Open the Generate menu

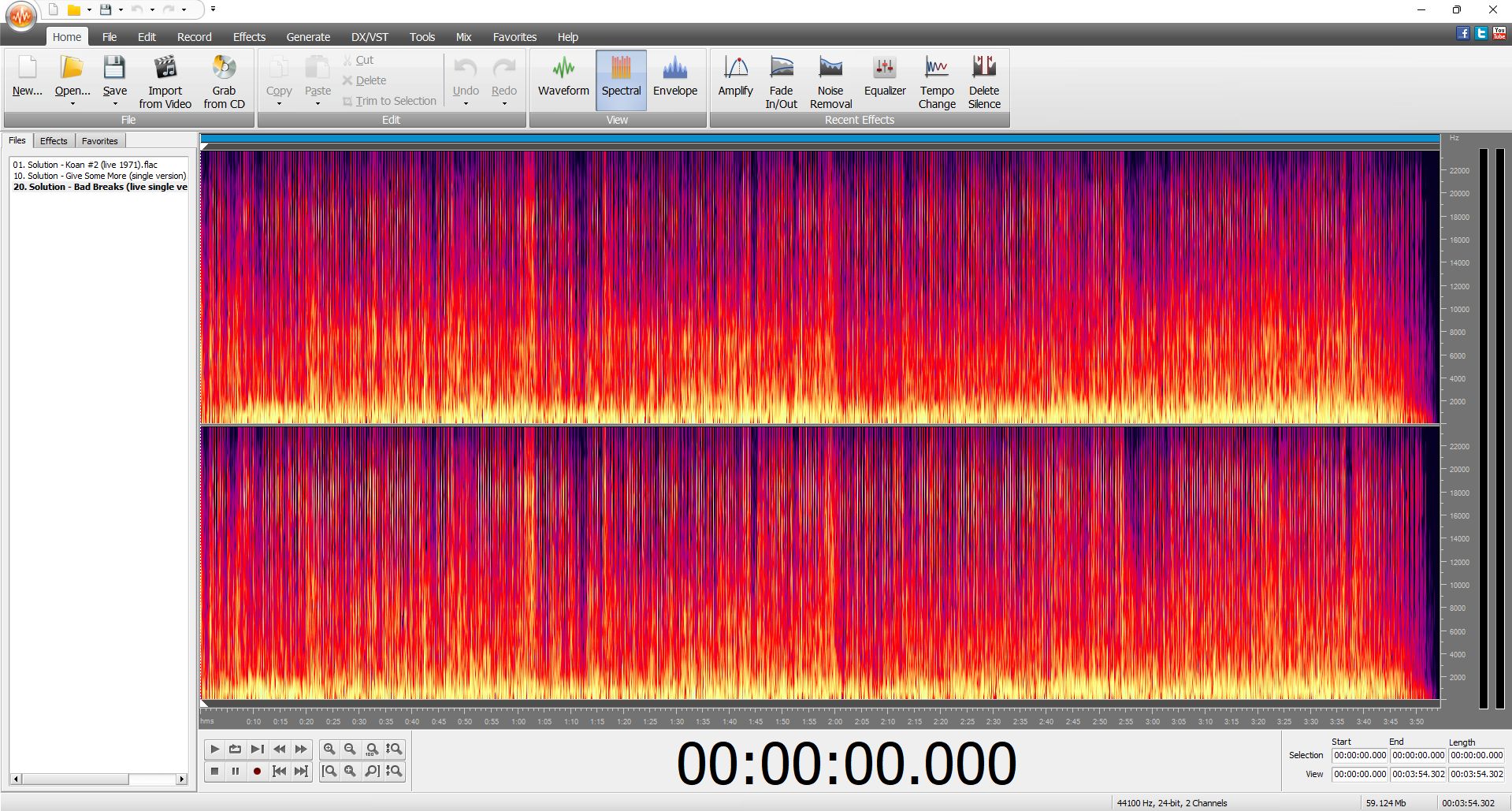(x=308, y=37)
